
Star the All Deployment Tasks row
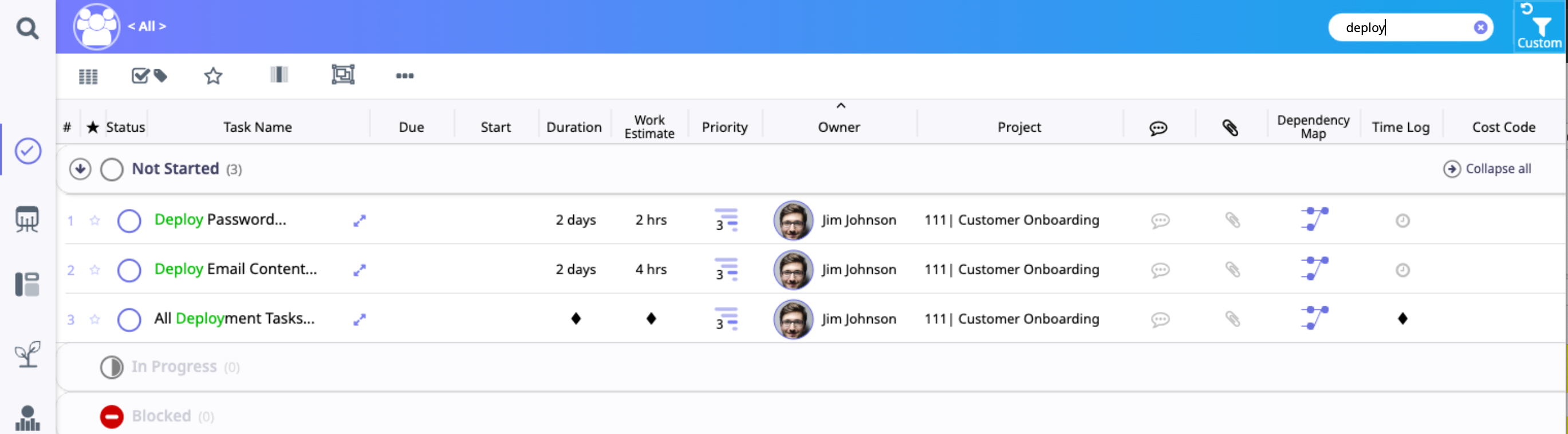(95, 319)
